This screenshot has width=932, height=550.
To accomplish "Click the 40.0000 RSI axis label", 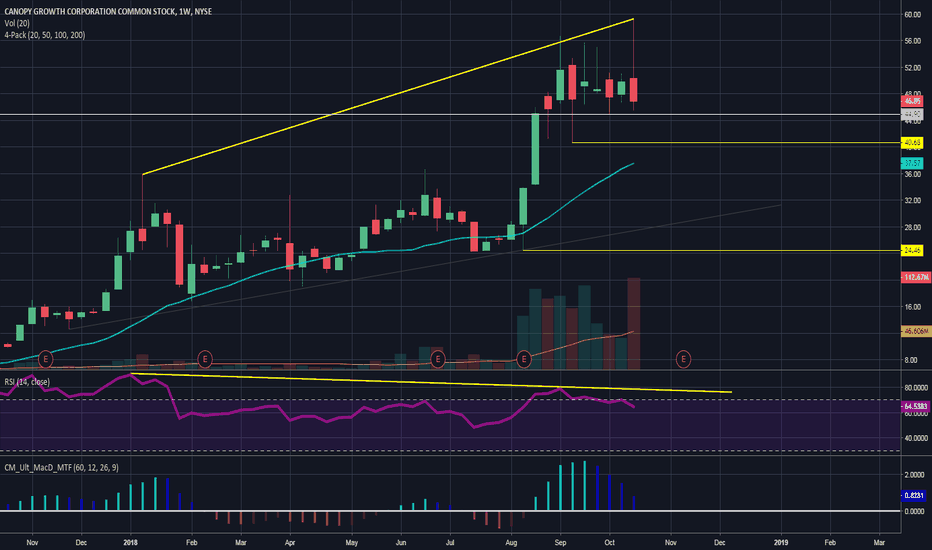I will 916,438.
